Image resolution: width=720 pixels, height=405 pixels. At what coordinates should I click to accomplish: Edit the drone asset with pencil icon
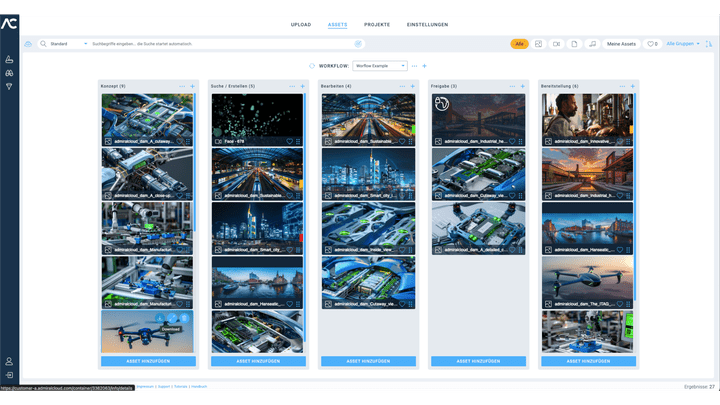pos(172,318)
